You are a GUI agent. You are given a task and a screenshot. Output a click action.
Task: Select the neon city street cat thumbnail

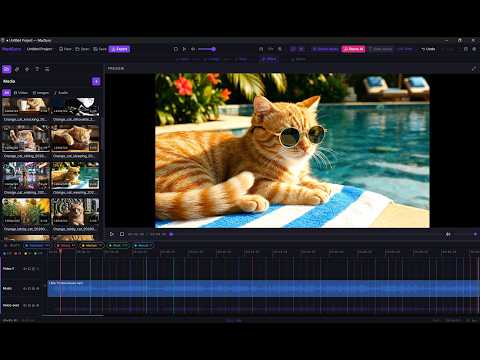tap(26, 176)
